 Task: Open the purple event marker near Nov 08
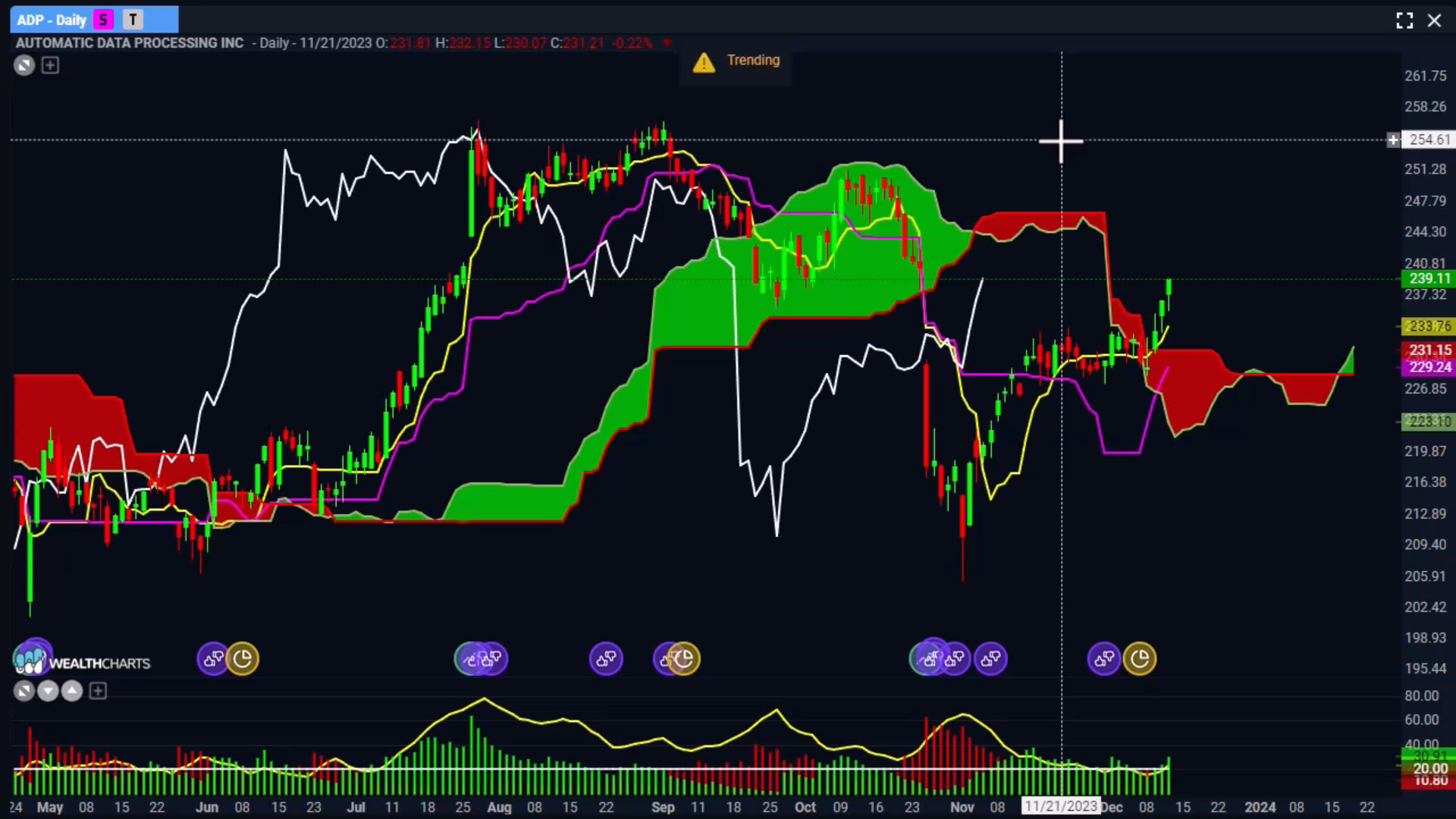pyautogui.click(x=990, y=658)
